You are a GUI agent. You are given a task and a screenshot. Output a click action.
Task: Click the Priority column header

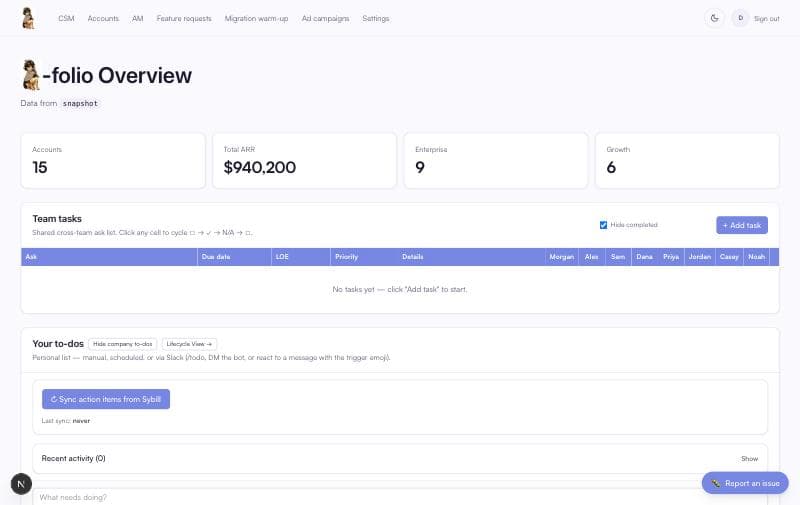click(364, 257)
